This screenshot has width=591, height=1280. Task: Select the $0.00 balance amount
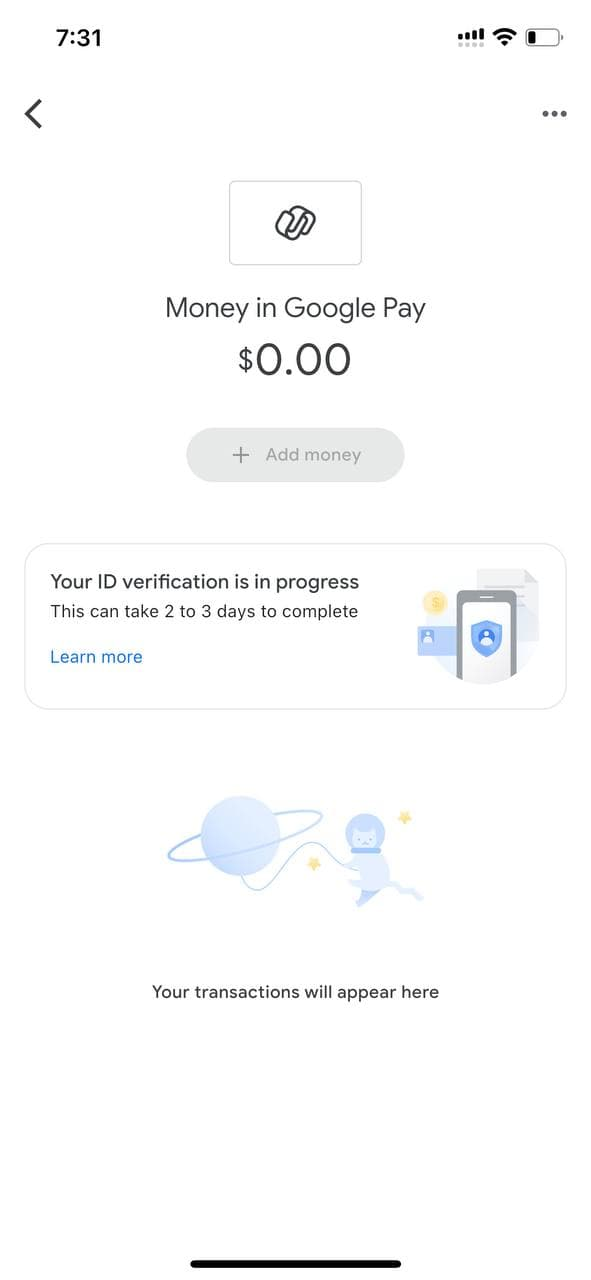click(295, 359)
